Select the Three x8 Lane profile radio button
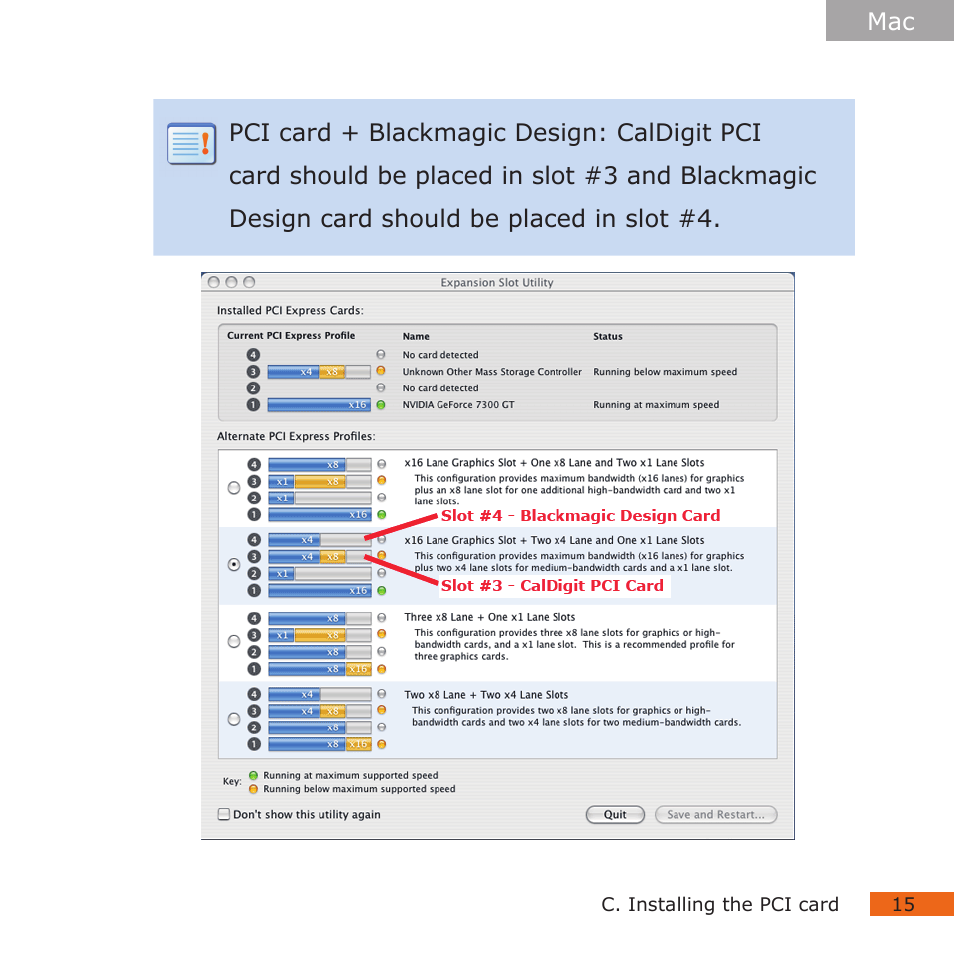This screenshot has width=954, height=954. point(234,642)
